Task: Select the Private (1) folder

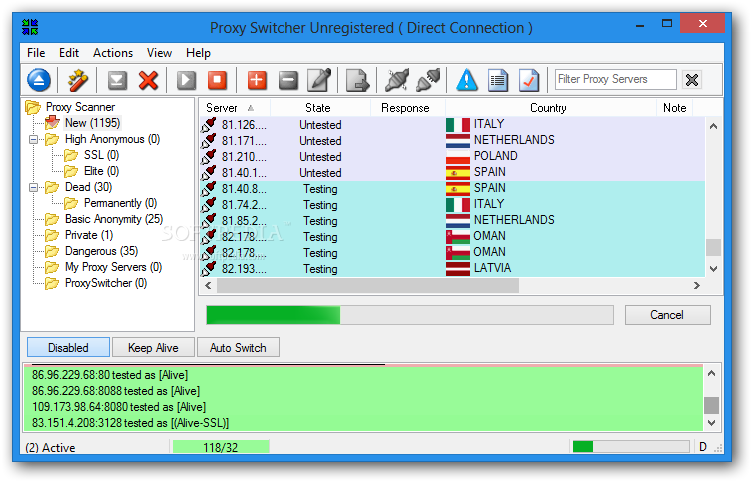Action: (x=89, y=235)
